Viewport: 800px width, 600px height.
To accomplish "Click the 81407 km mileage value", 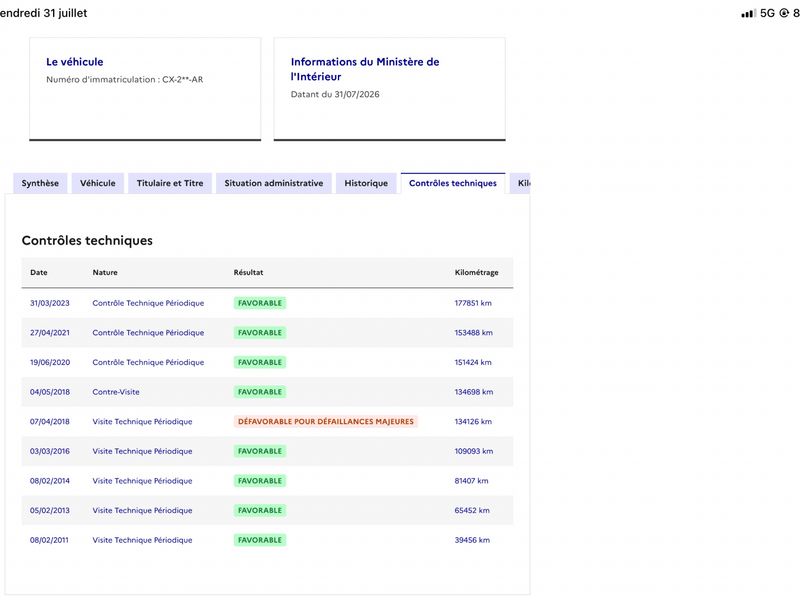I will (x=471, y=481).
